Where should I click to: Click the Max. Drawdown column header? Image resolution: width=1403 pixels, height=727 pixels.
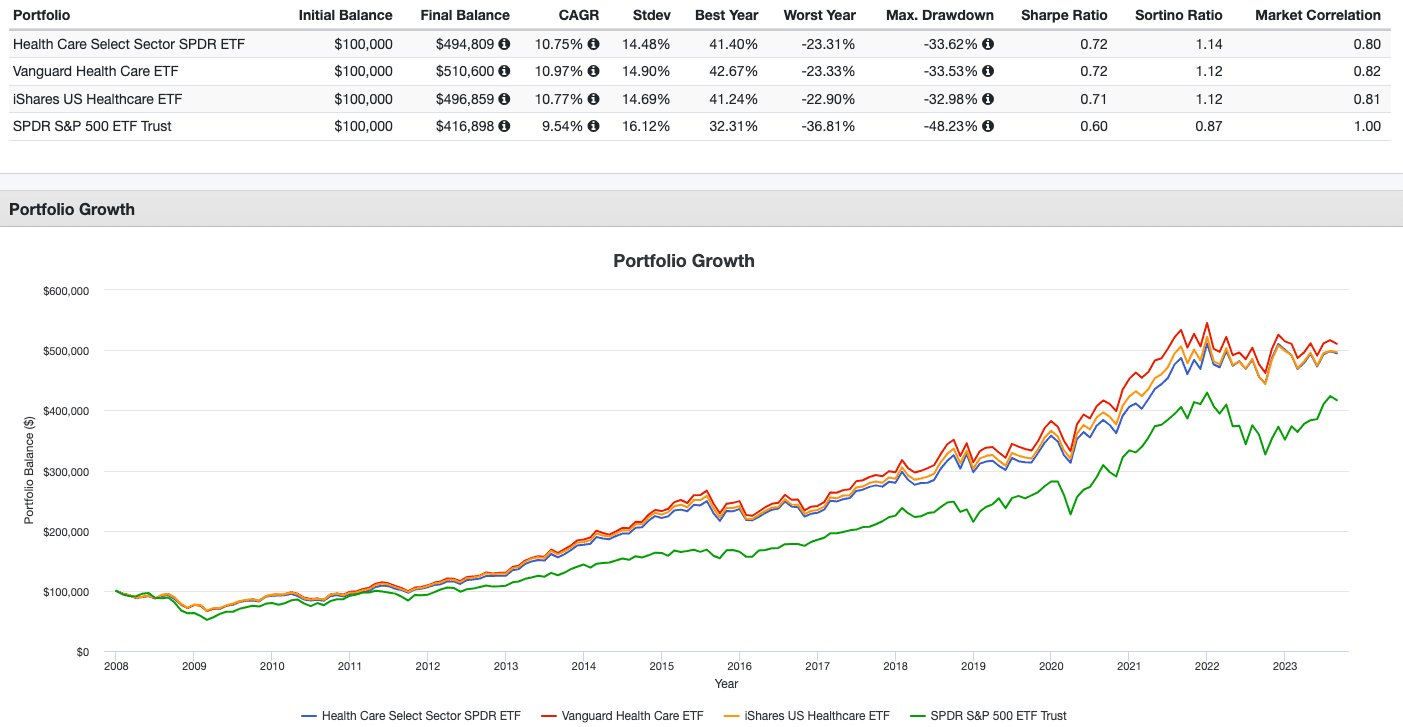[939, 15]
